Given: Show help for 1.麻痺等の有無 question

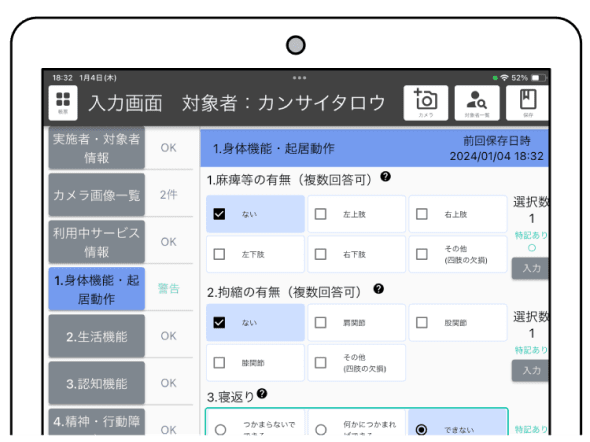Looking at the screenshot, I should tap(385, 176).
